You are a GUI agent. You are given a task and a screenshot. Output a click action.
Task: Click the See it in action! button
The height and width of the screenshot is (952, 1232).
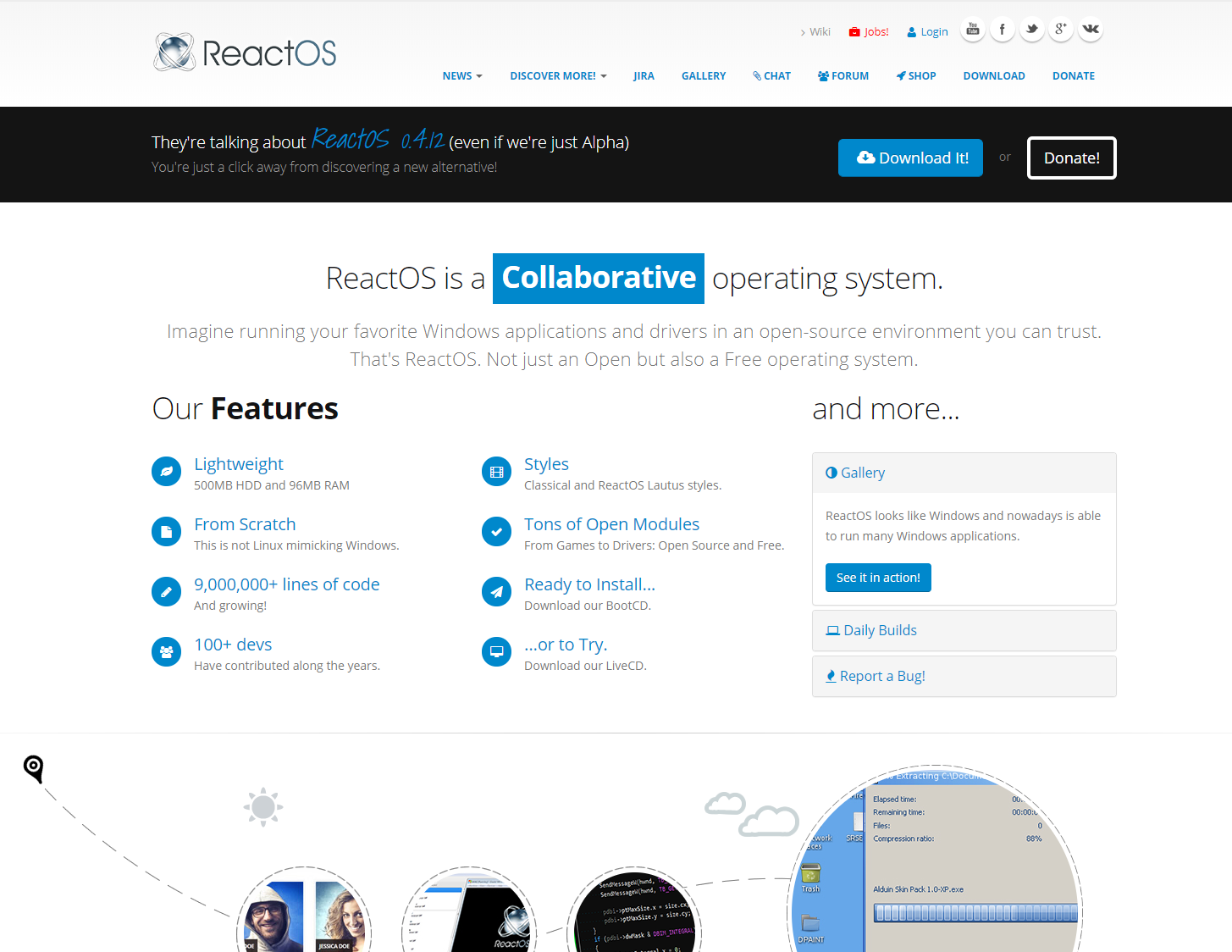pyautogui.click(x=878, y=578)
